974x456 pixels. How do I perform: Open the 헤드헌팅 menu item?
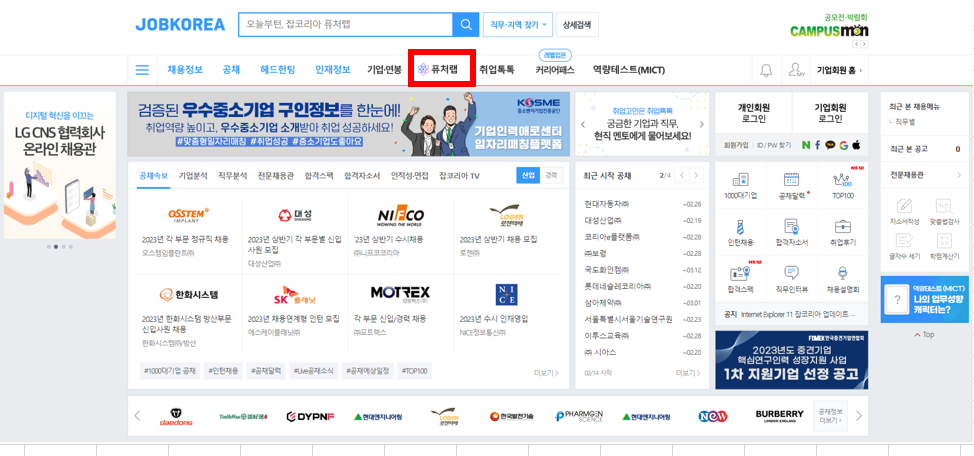[x=278, y=70]
